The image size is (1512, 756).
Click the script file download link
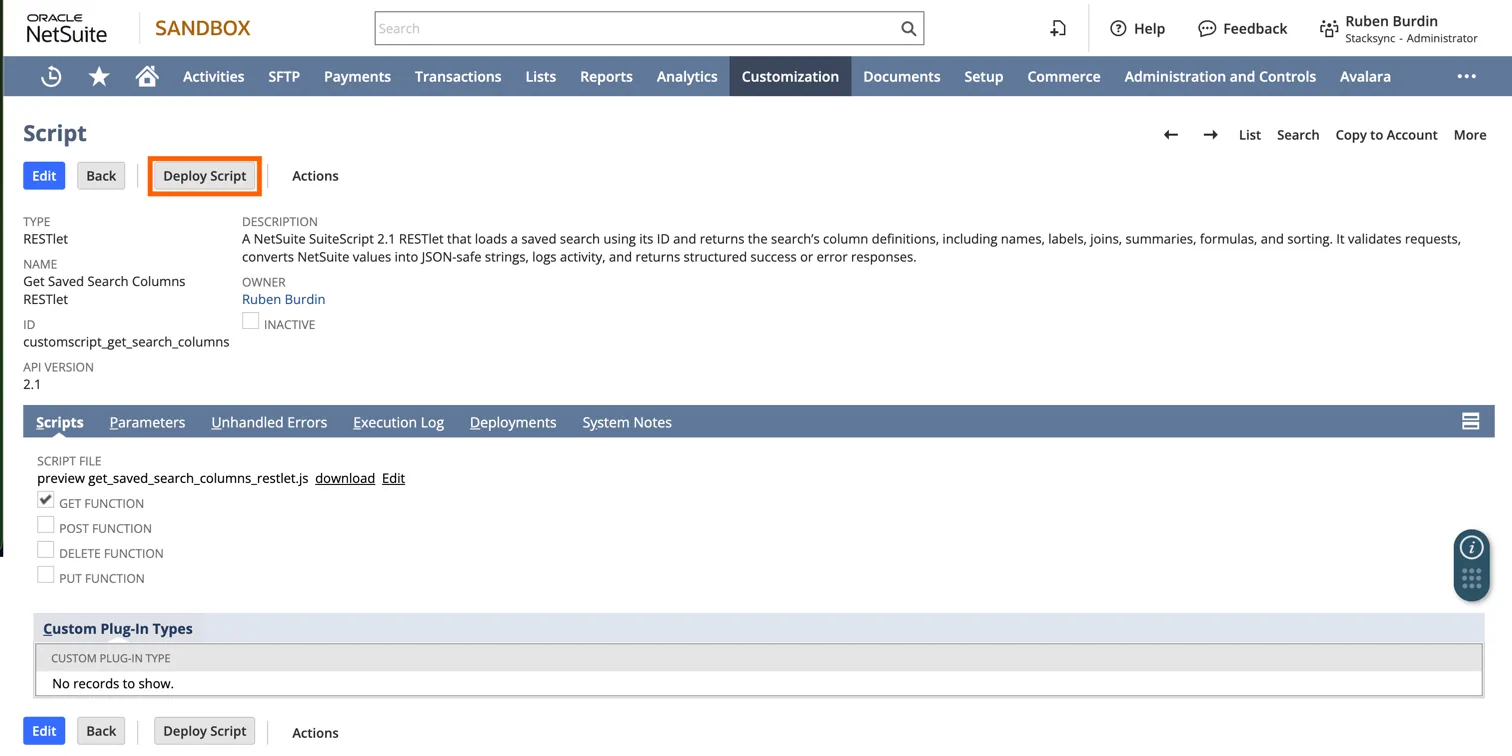(x=345, y=478)
